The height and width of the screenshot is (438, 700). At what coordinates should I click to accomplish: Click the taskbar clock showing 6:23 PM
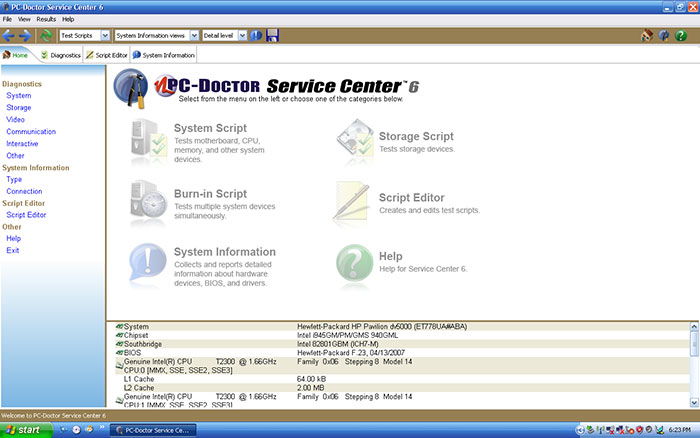(x=679, y=430)
